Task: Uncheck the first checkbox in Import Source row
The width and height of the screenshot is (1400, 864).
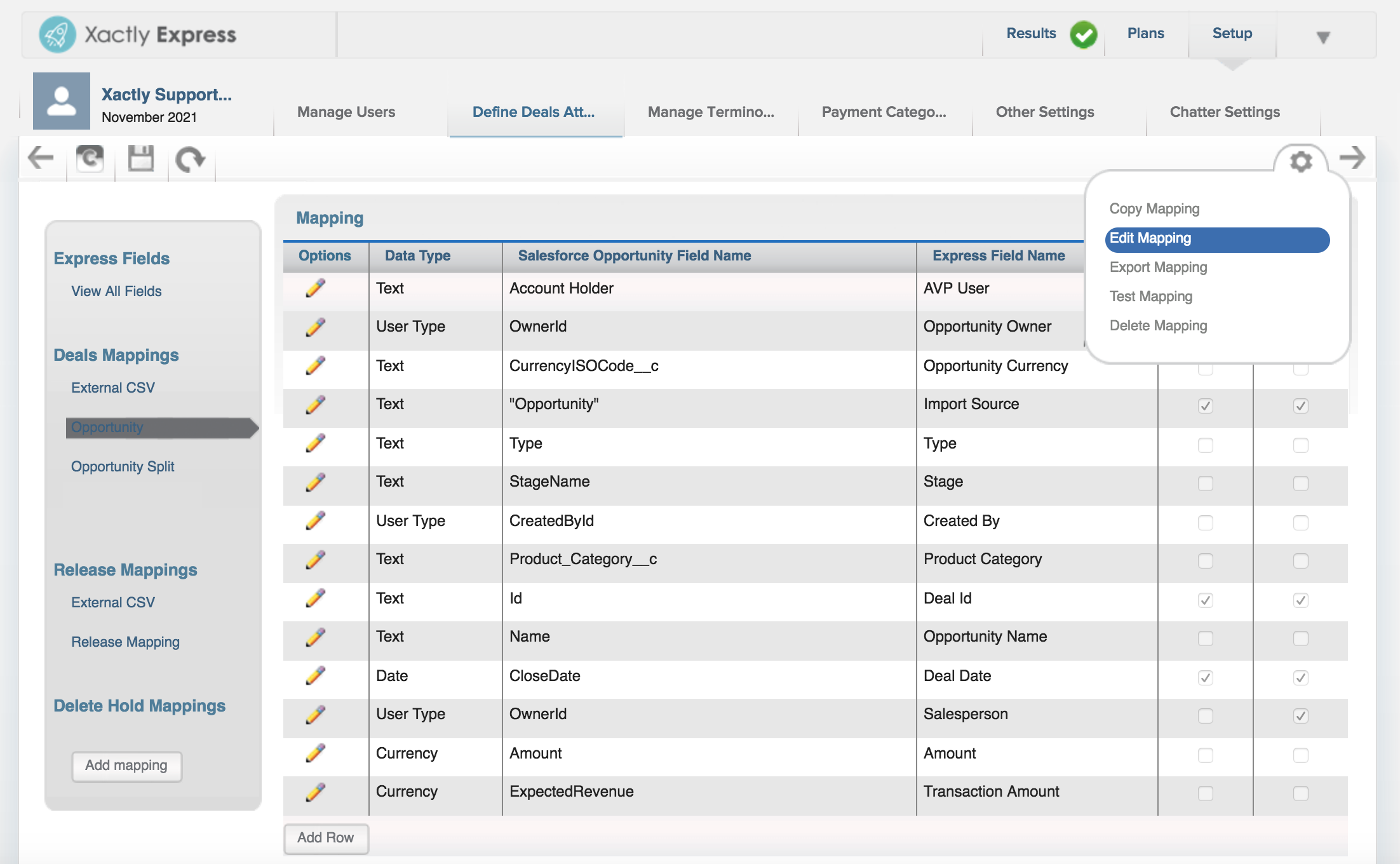Action: pyautogui.click(x=1206, y=405)
